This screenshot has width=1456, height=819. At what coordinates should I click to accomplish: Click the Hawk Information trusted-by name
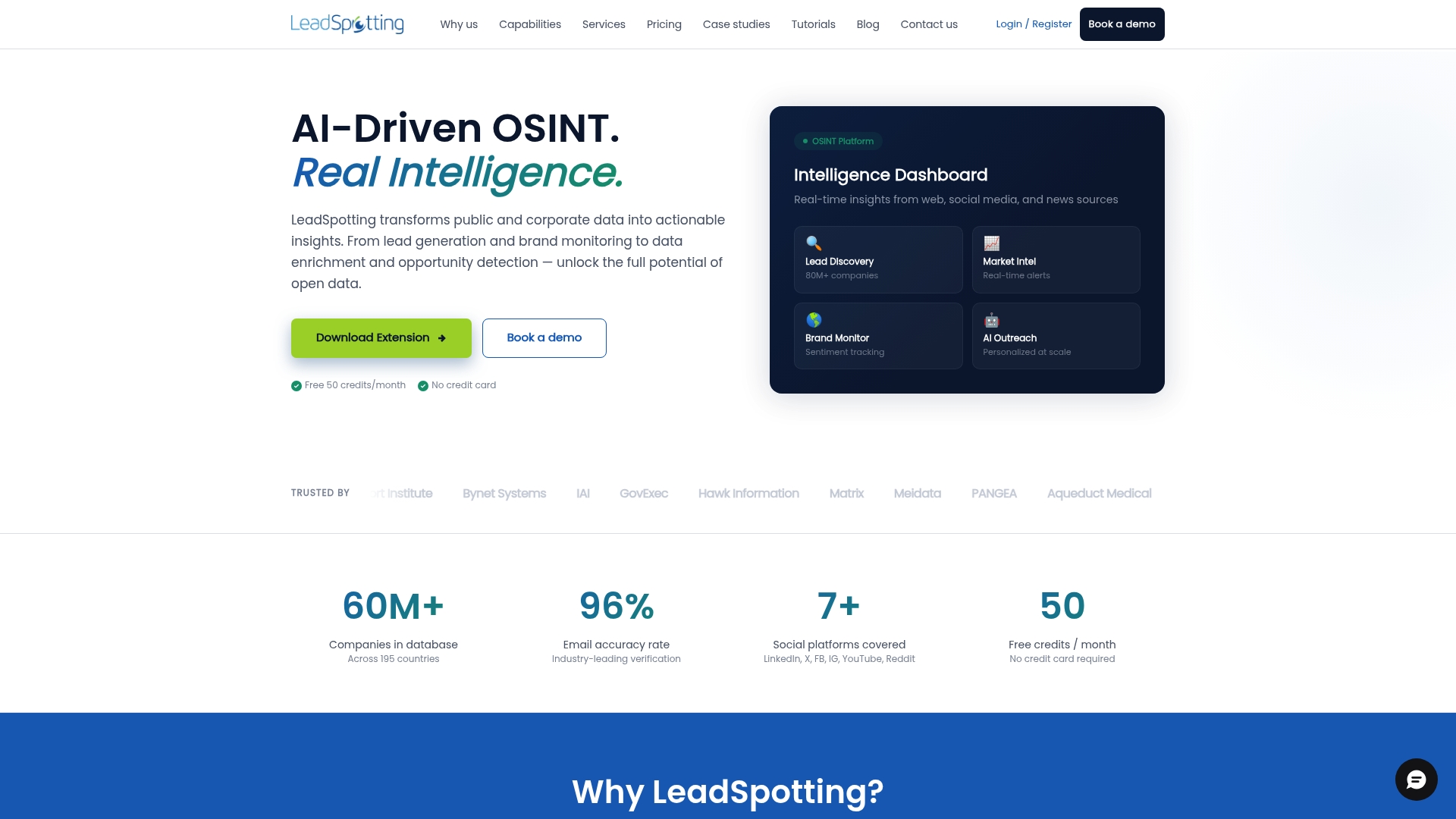pyautogui.click(x=748, y=494)
